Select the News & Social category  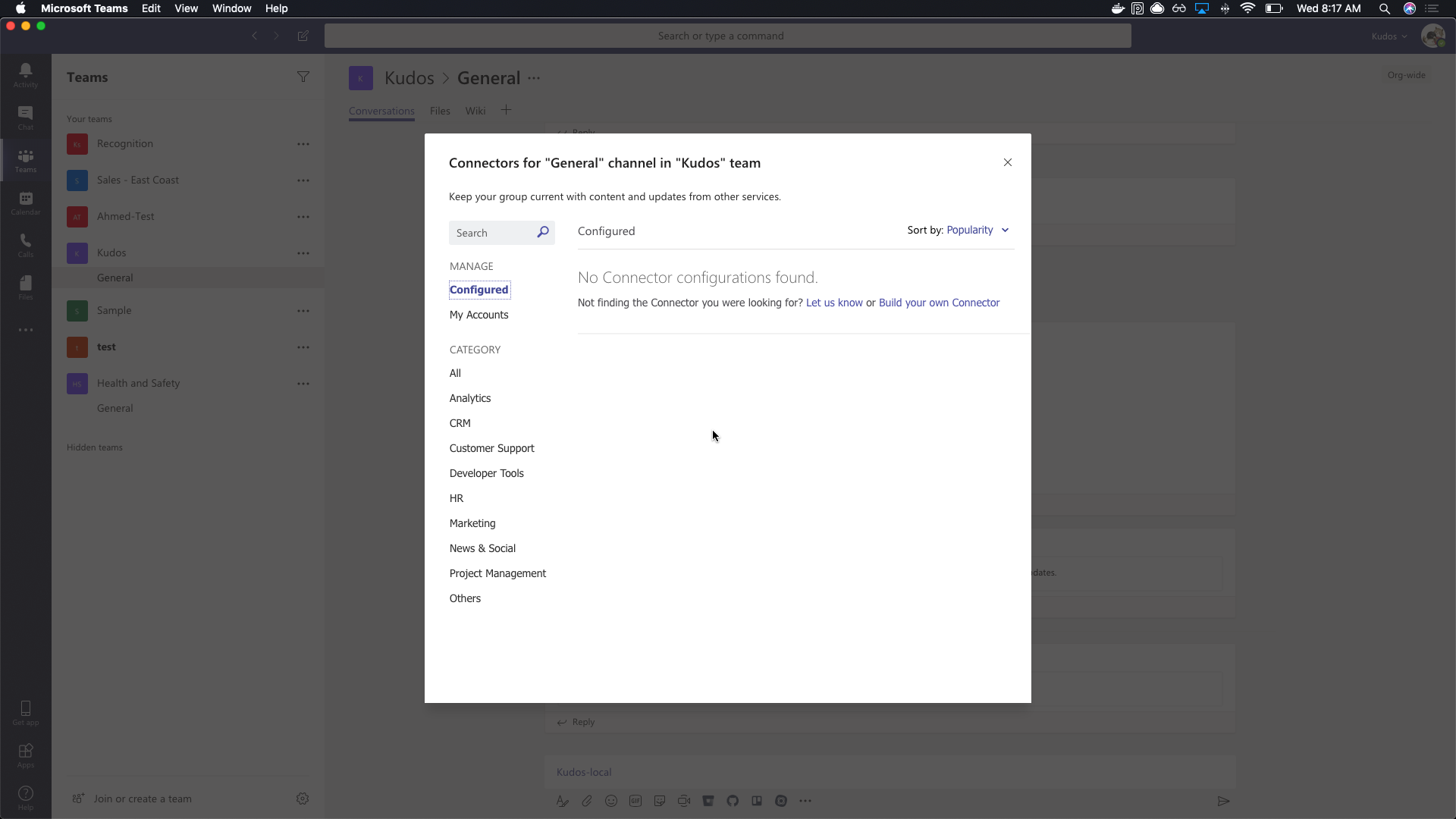(482, 548)
